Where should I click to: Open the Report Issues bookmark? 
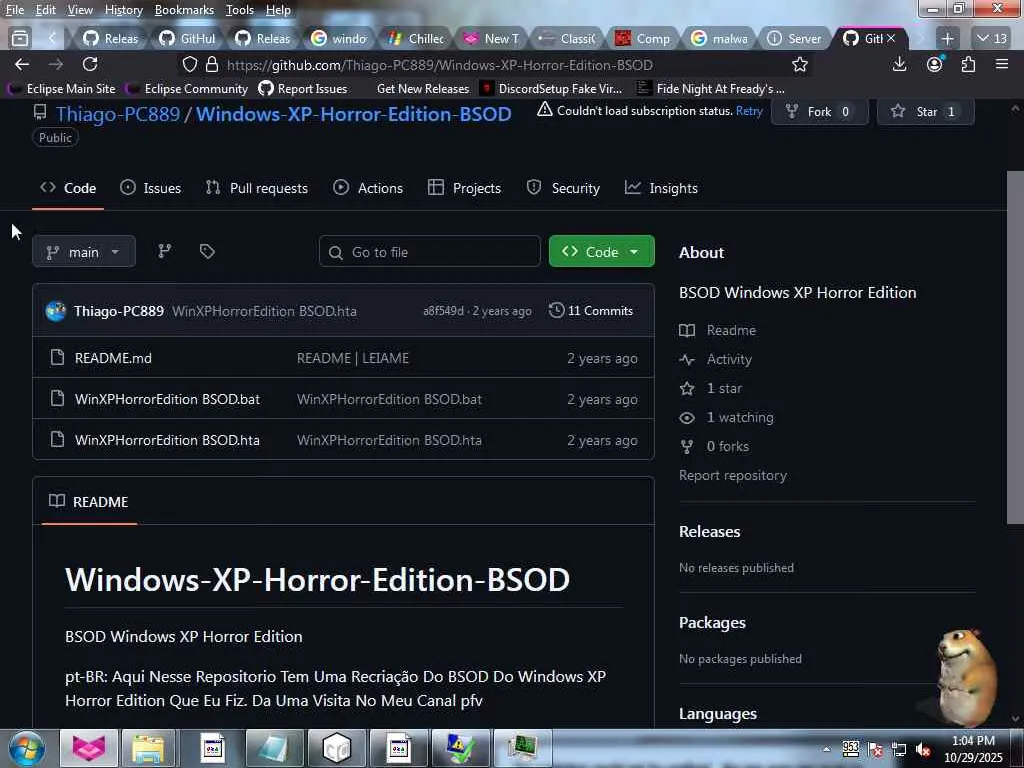(x=303, y=88)
